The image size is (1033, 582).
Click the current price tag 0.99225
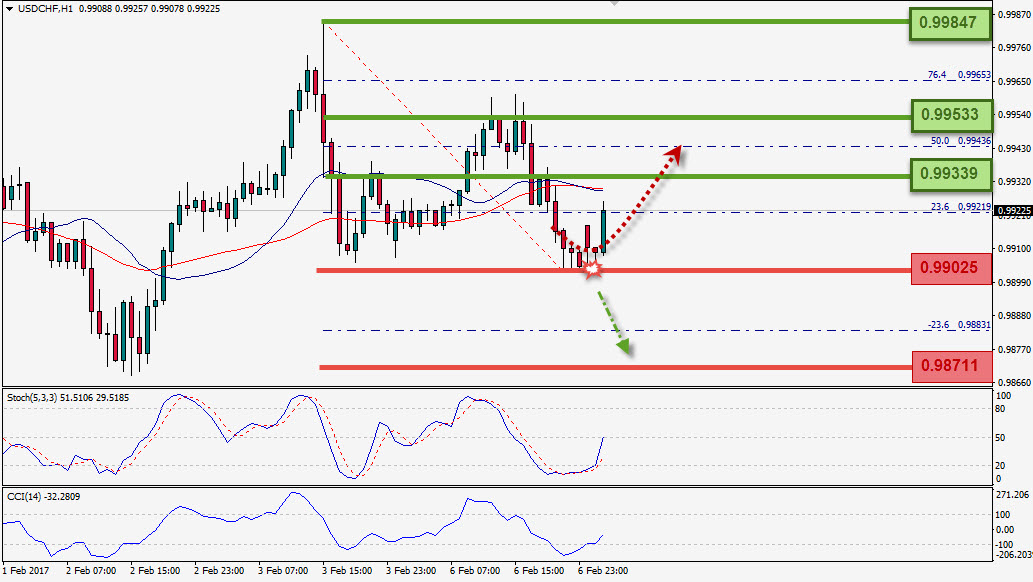click(x=1014, y=211)
